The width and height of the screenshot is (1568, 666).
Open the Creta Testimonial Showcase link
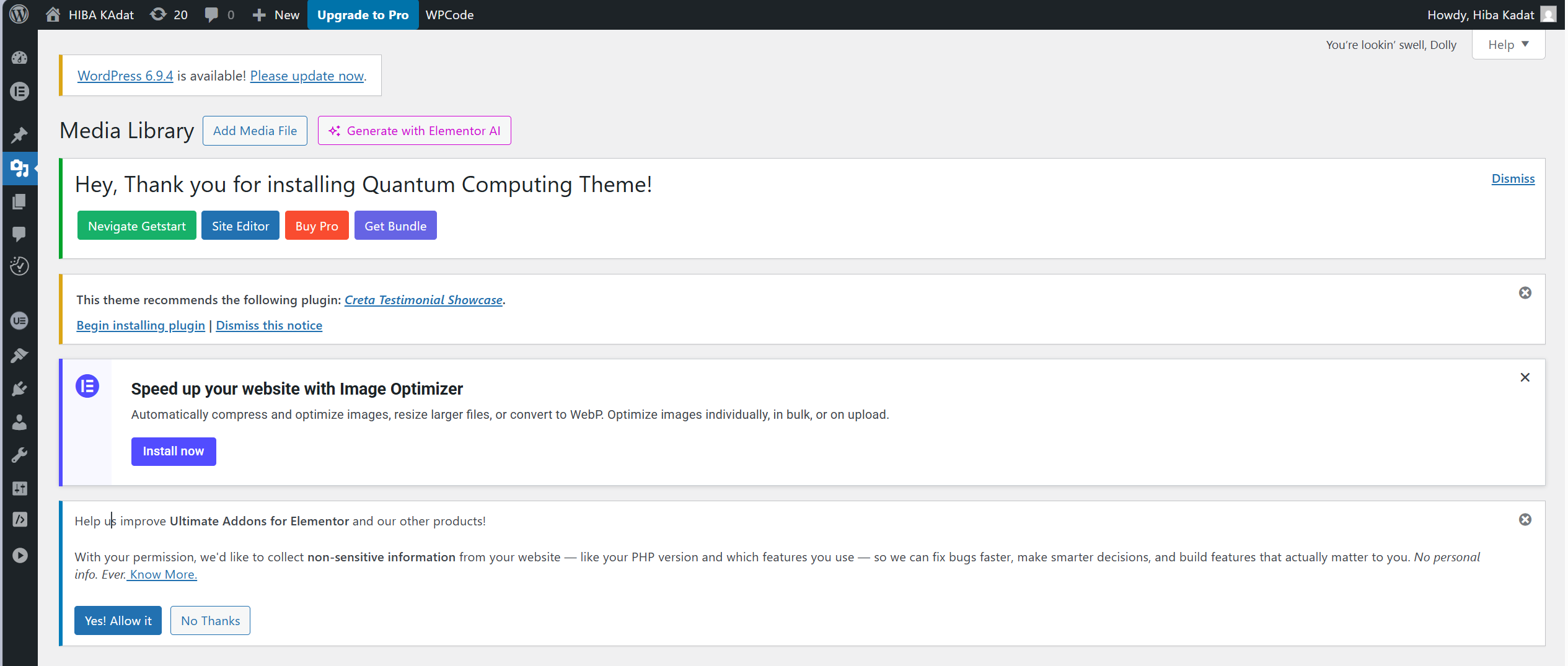[423, 300]
